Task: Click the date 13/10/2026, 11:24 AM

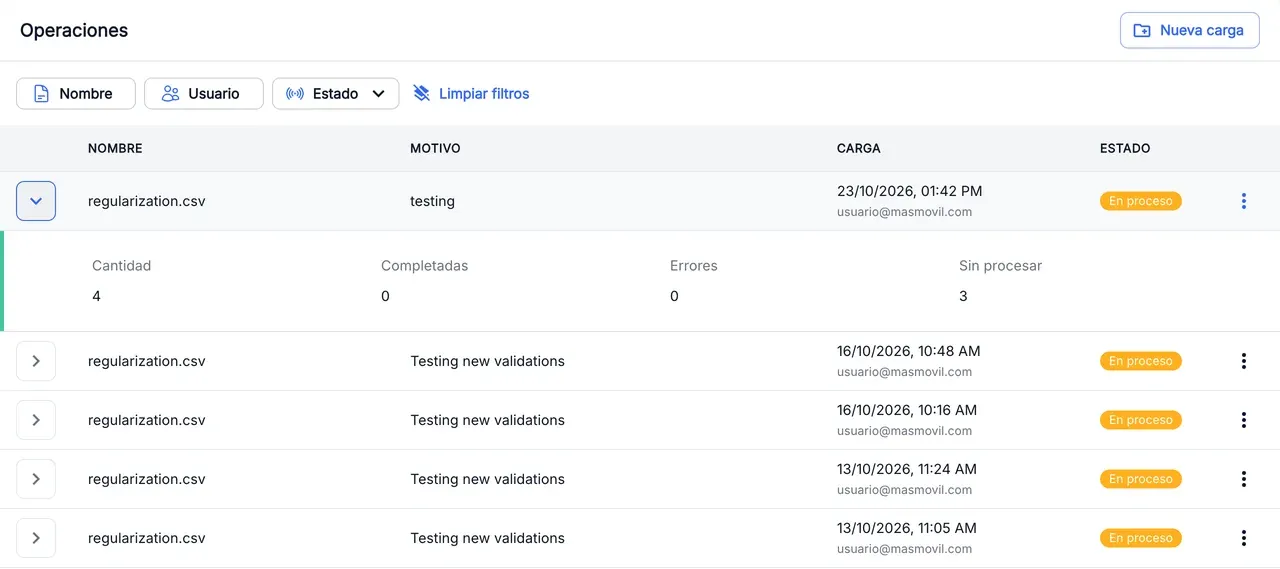Action: 907,469
